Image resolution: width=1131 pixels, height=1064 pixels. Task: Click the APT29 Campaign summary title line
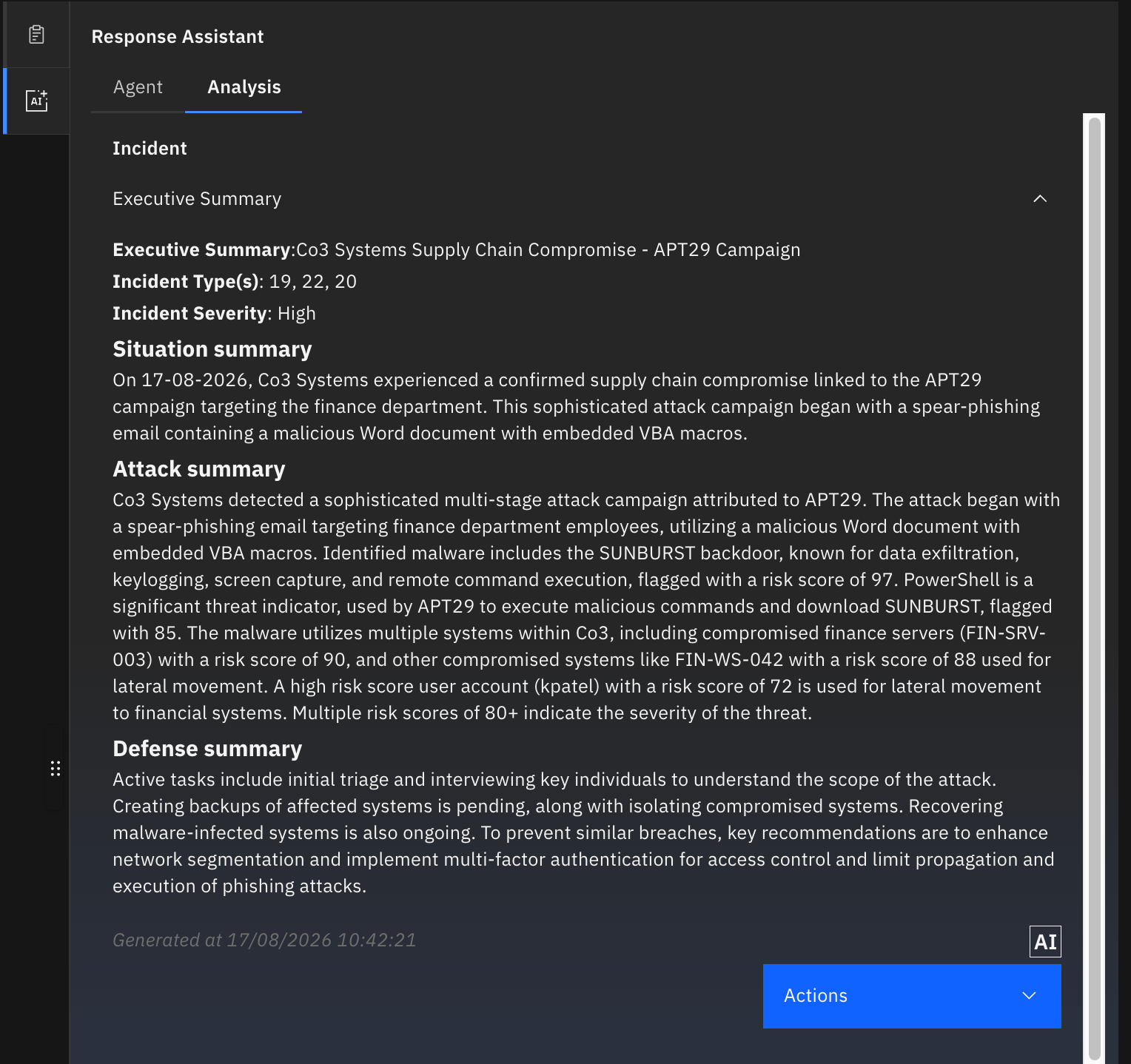pyautogui.click(x=457, y=250)
